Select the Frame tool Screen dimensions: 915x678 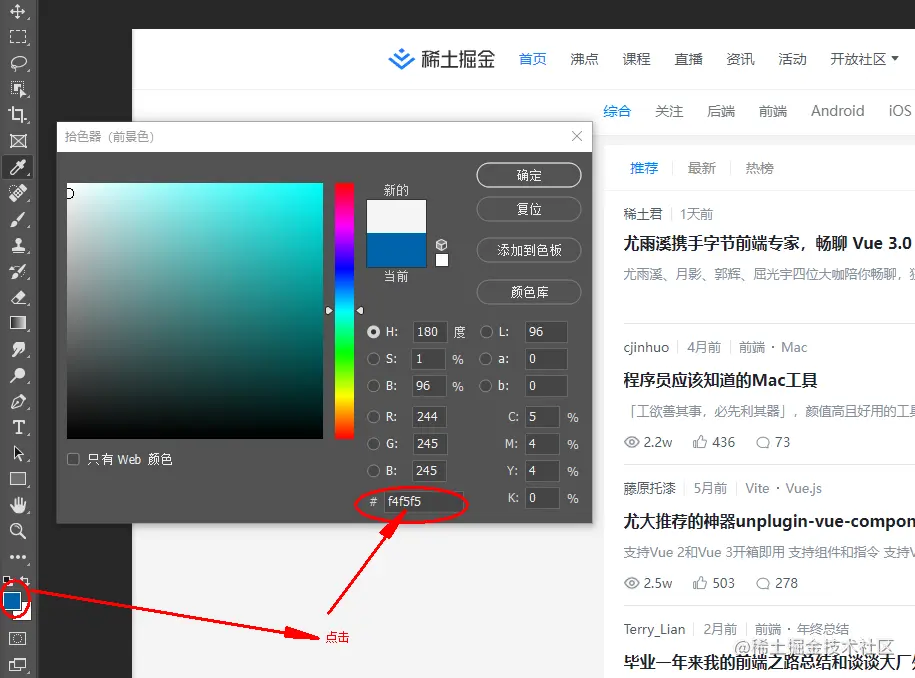18,141
